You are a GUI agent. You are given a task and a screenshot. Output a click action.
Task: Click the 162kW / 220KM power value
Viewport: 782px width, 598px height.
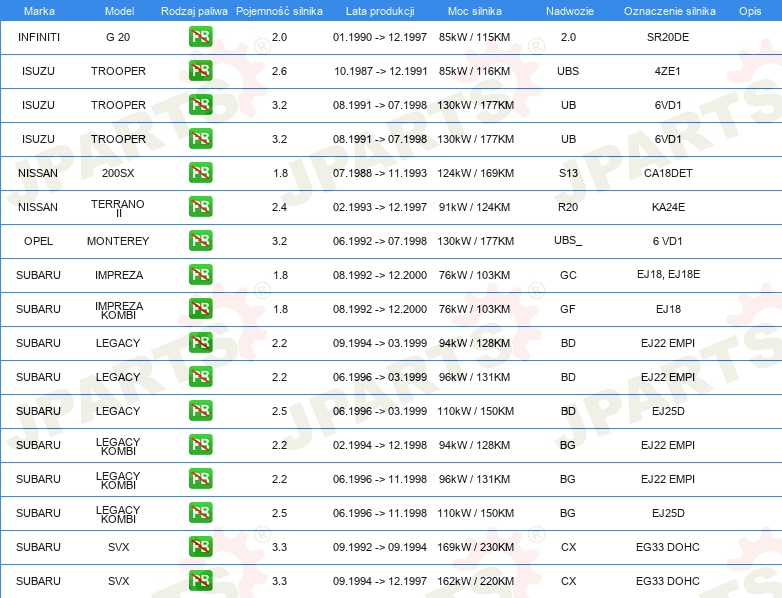(x=475, y=581)
